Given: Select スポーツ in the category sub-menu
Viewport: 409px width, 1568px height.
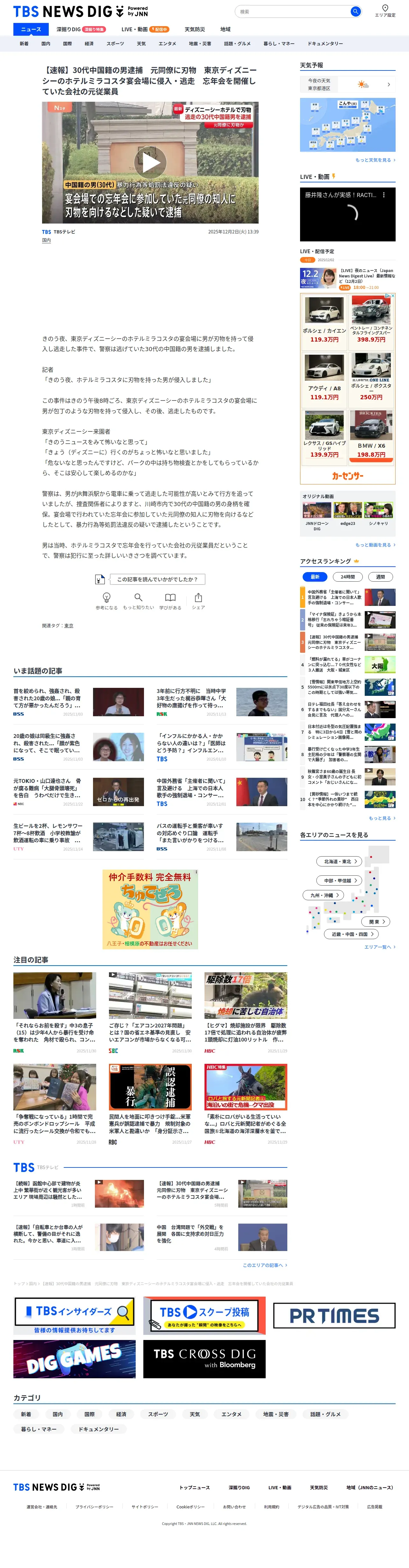Looking at the screenshot, I should click(115, 44).
